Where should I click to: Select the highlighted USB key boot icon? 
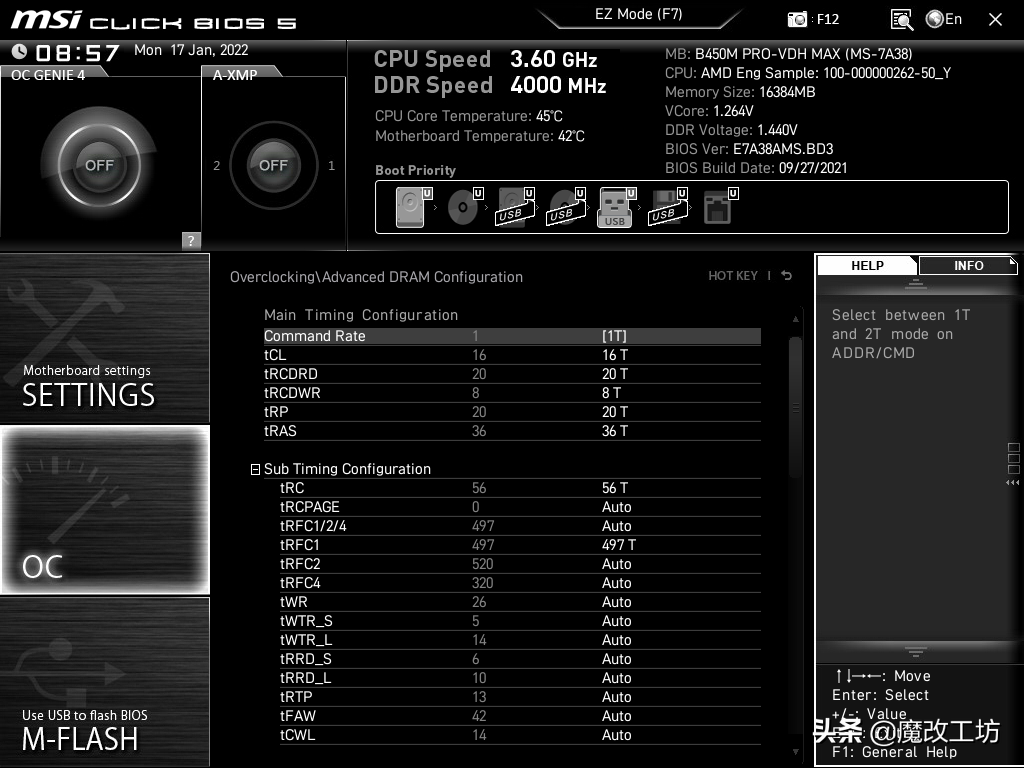(x=616, y=207)
